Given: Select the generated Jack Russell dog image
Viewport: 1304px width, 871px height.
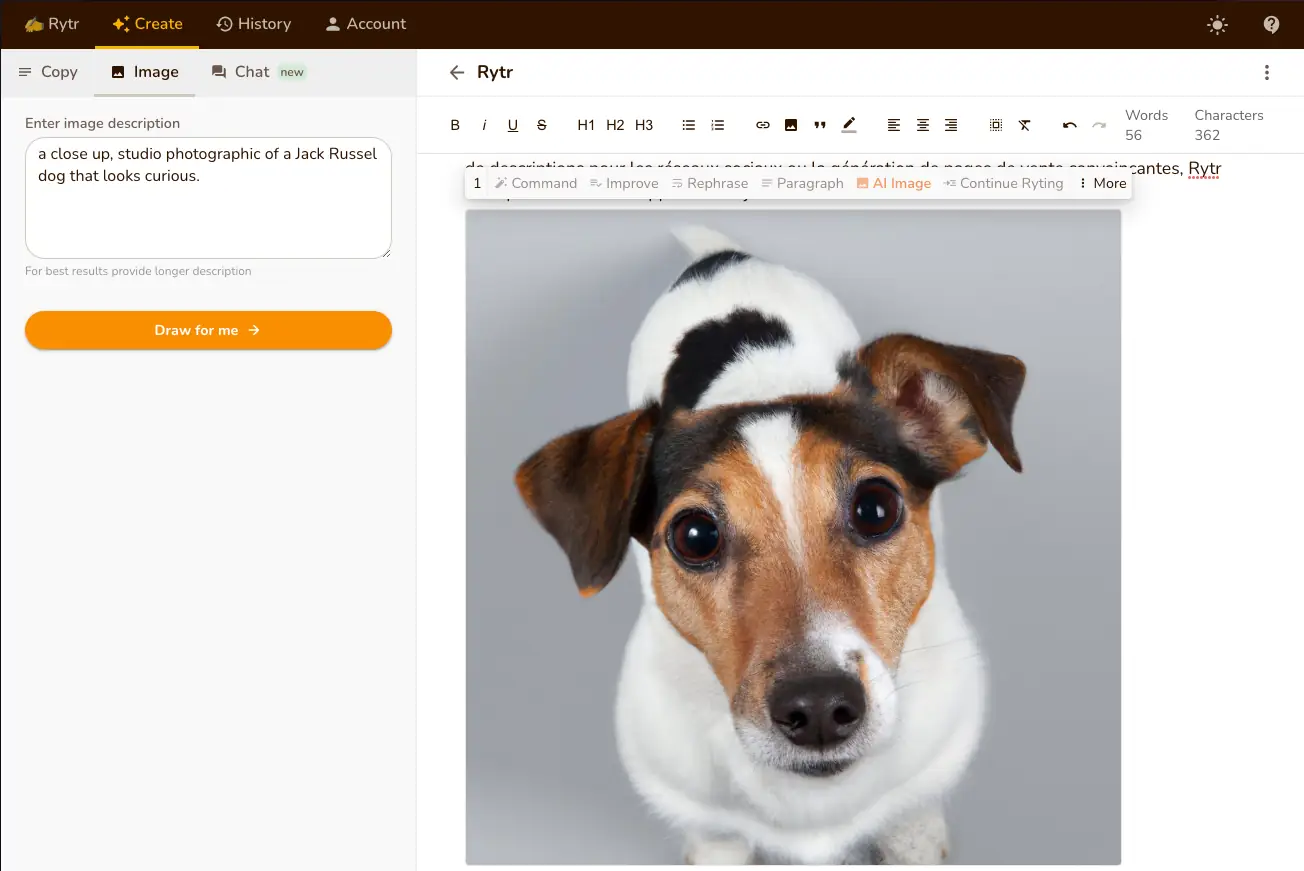Looking at the screenshot, I should point(793,537).
